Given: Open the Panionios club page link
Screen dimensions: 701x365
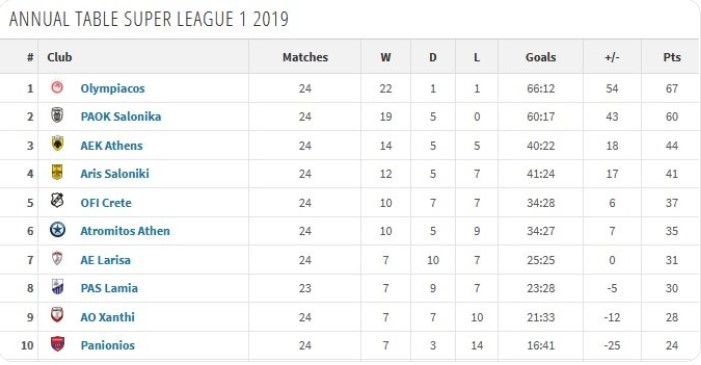Looking at the screenshot, I should (108, 345).
